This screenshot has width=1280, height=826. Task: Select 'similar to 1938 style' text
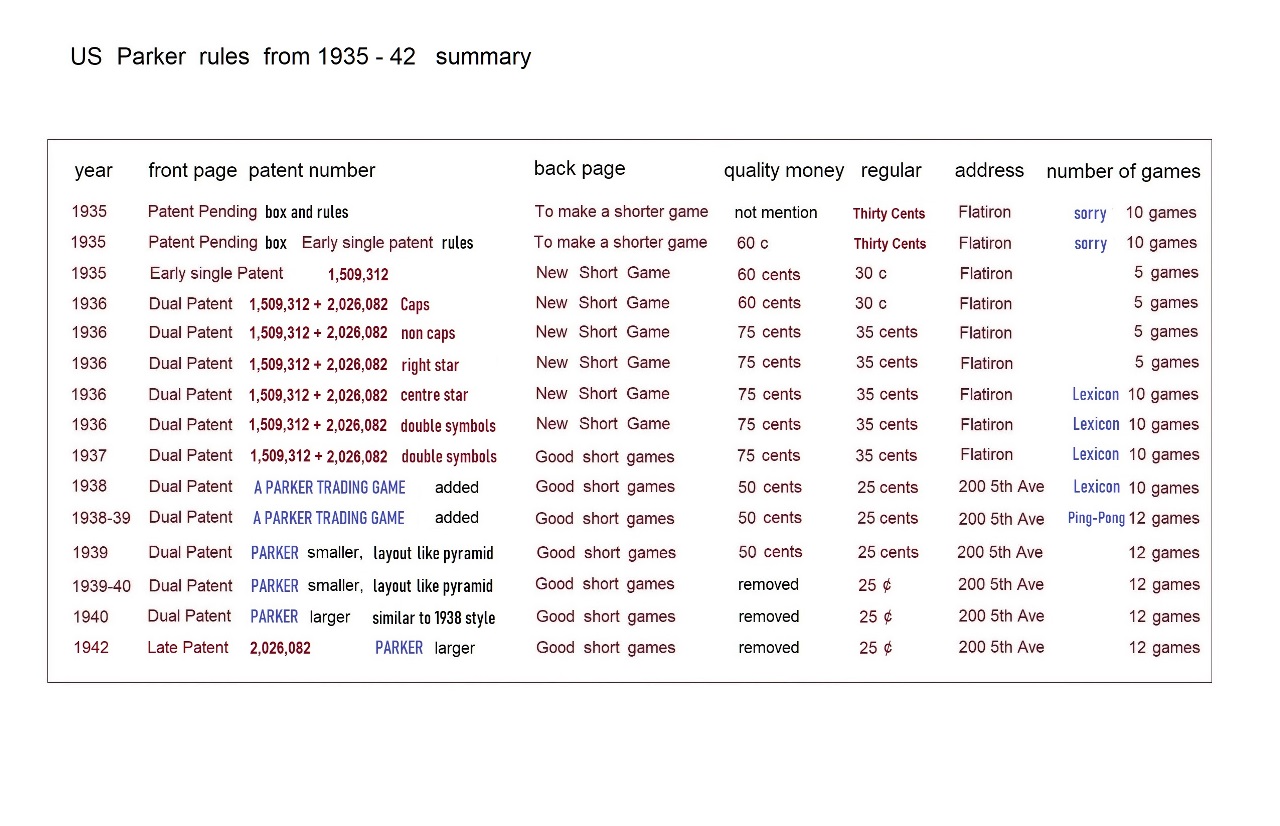(434, 618)
